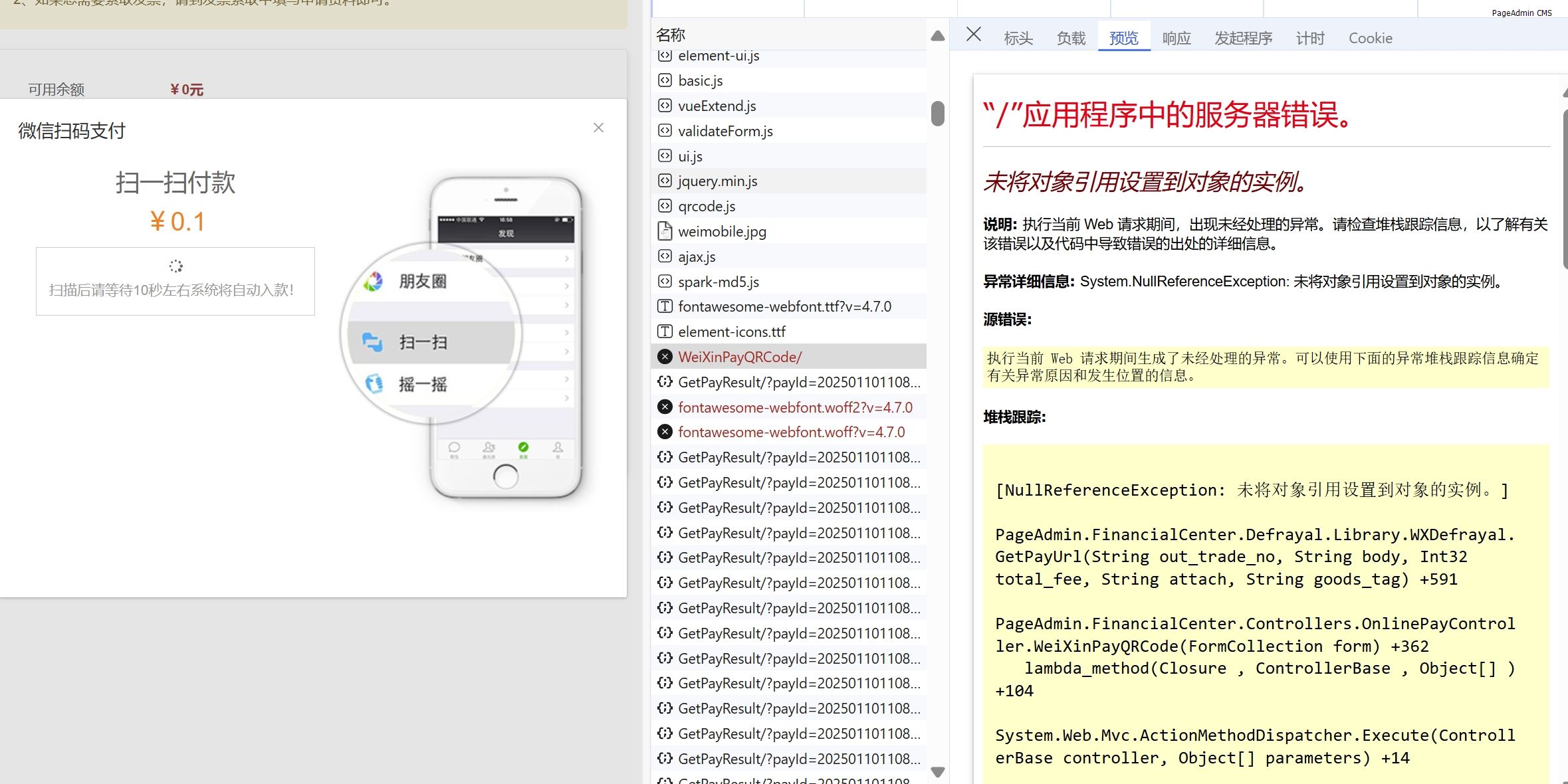Select the fontawesome-webfont.woff2?v=4.7.0 request
This screenshot has width=1568, height=784.
click(789, 407)
